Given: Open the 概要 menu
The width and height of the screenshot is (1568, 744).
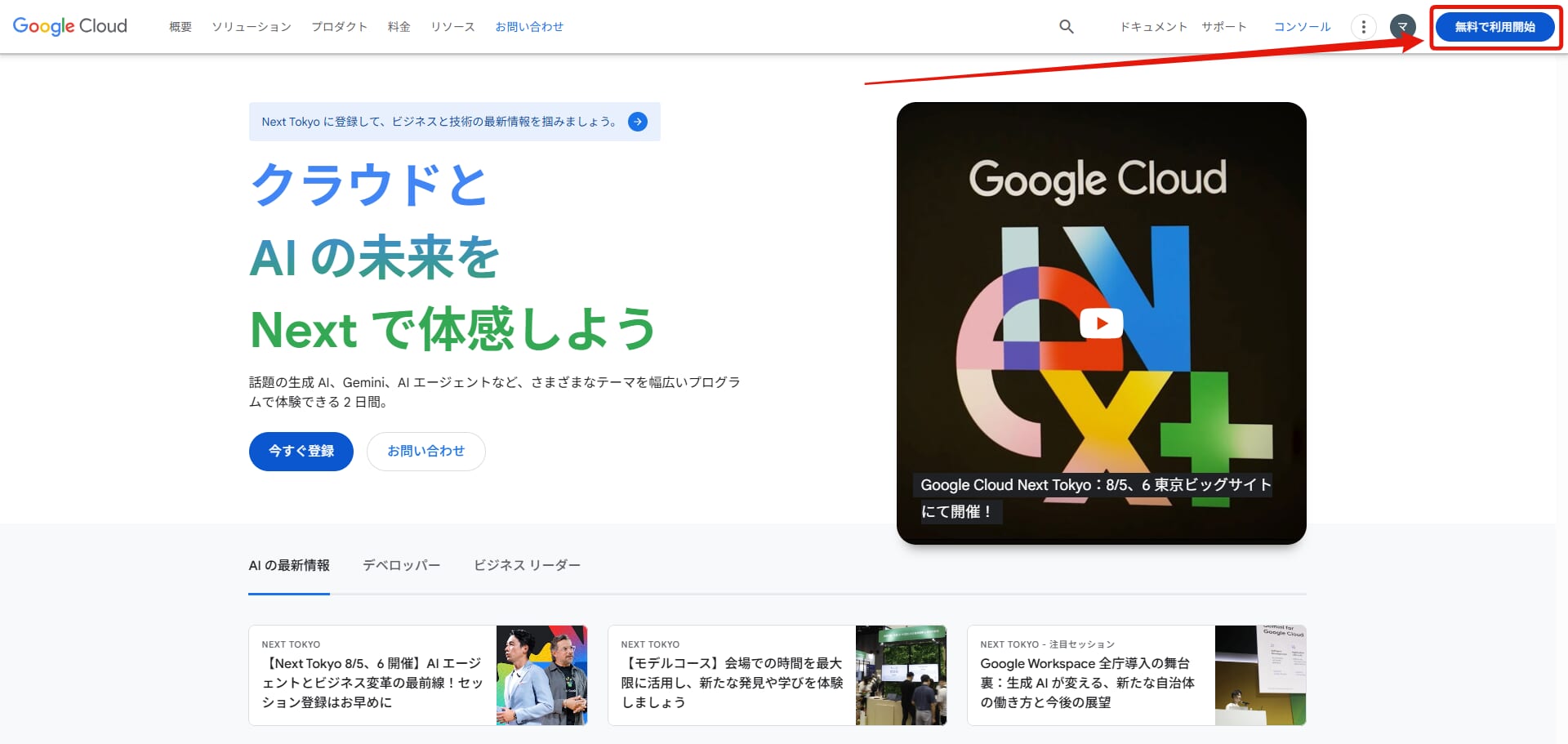Looking at the screenshot, I should point(180,27).
